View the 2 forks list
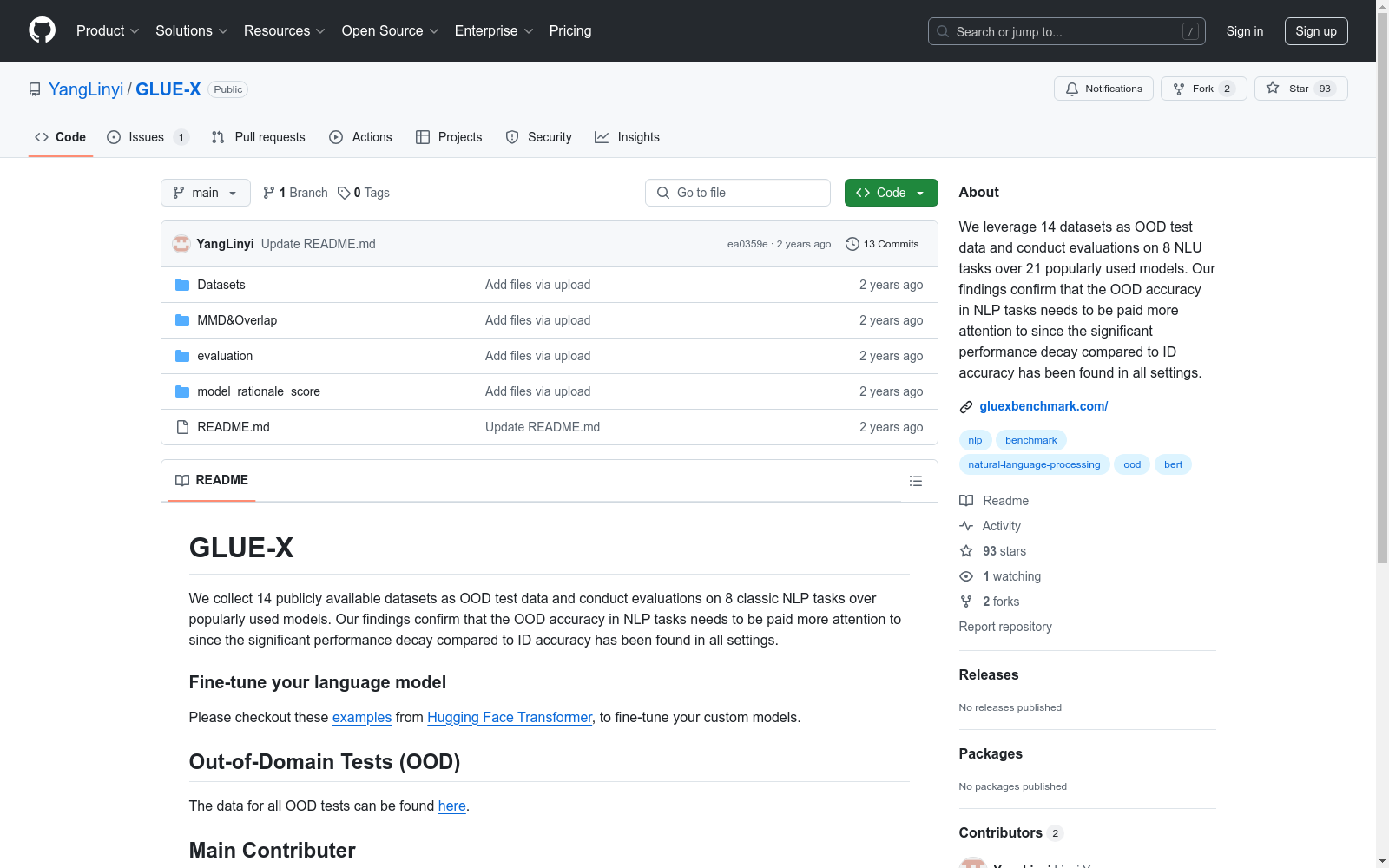The height and width of the screenshot is (868, 1389). pos(990,602)
